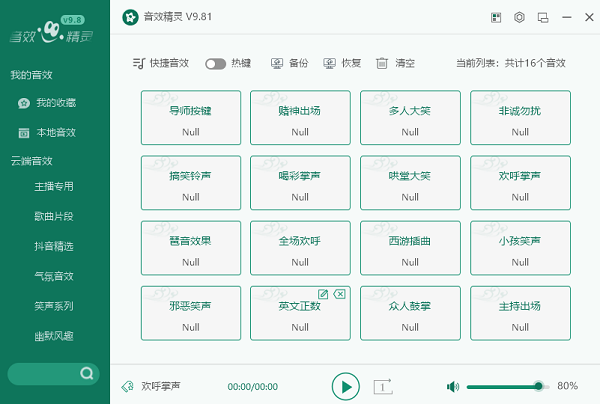600x404 pixels.
Task: Click the skin theme icon in title bar
Action: point(496,18)
